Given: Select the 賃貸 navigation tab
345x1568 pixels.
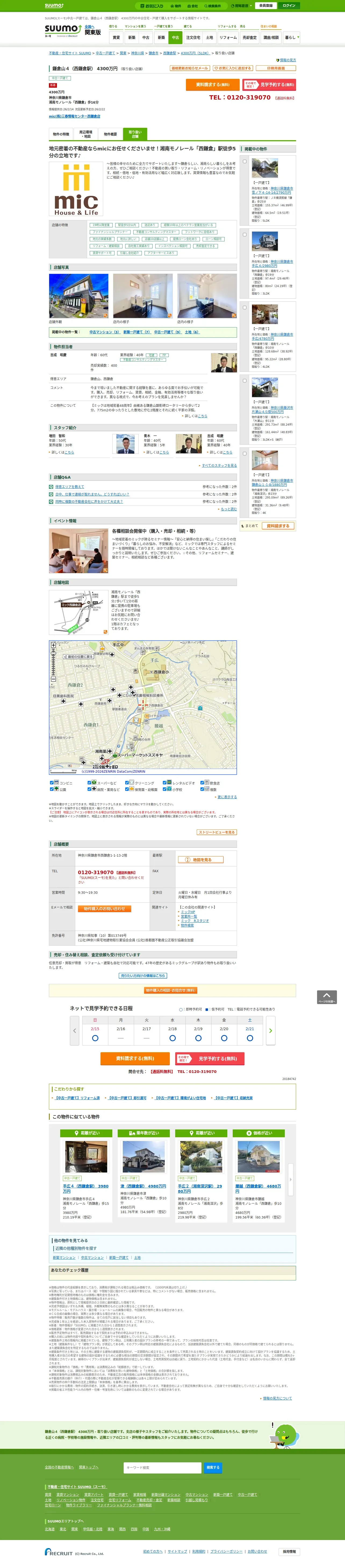Looking at the screenshot, I should click(x=117, y=37).
